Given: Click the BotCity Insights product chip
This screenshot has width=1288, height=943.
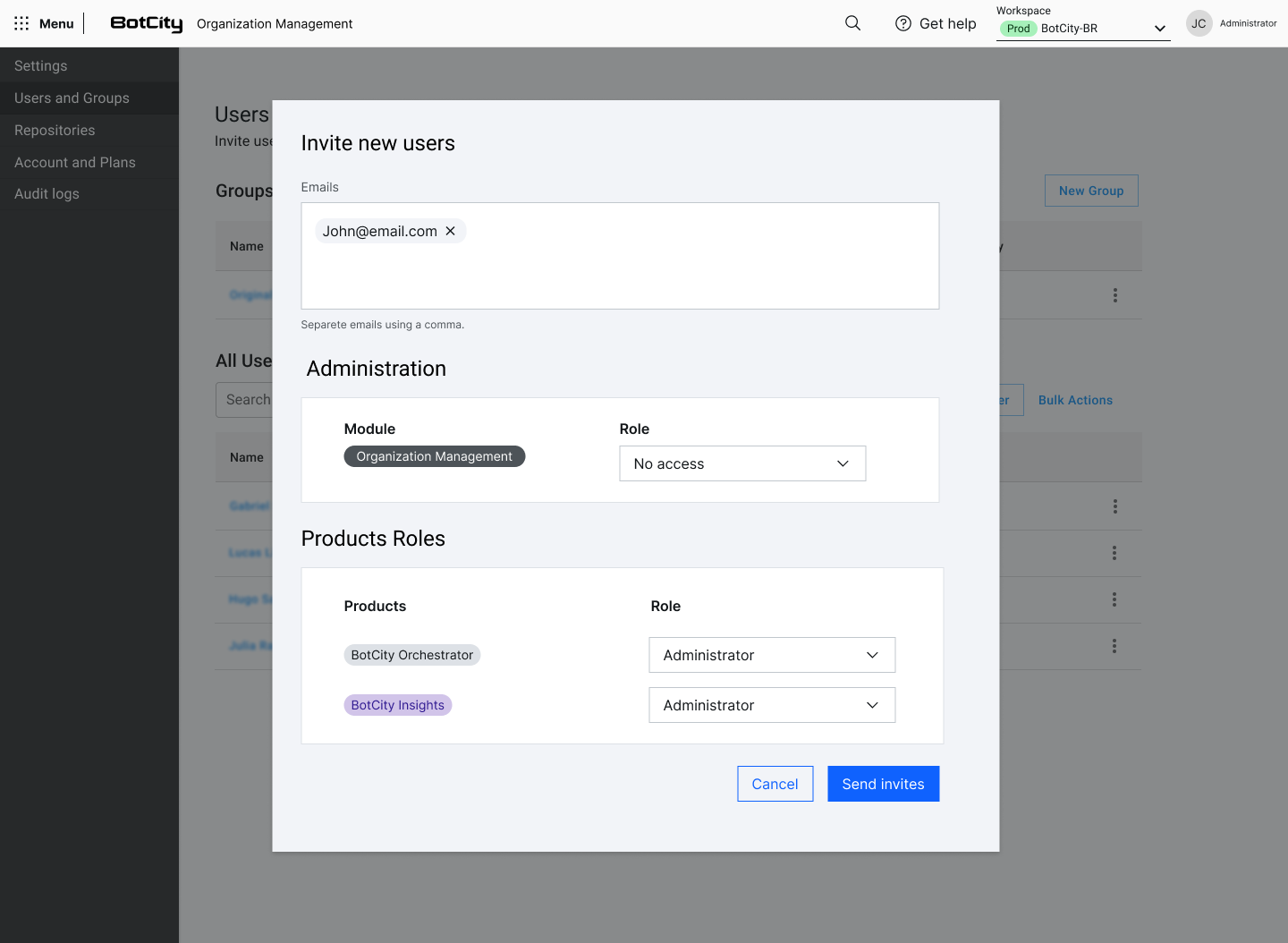Looking at the screenshot, I should click(x=397, y=705).
